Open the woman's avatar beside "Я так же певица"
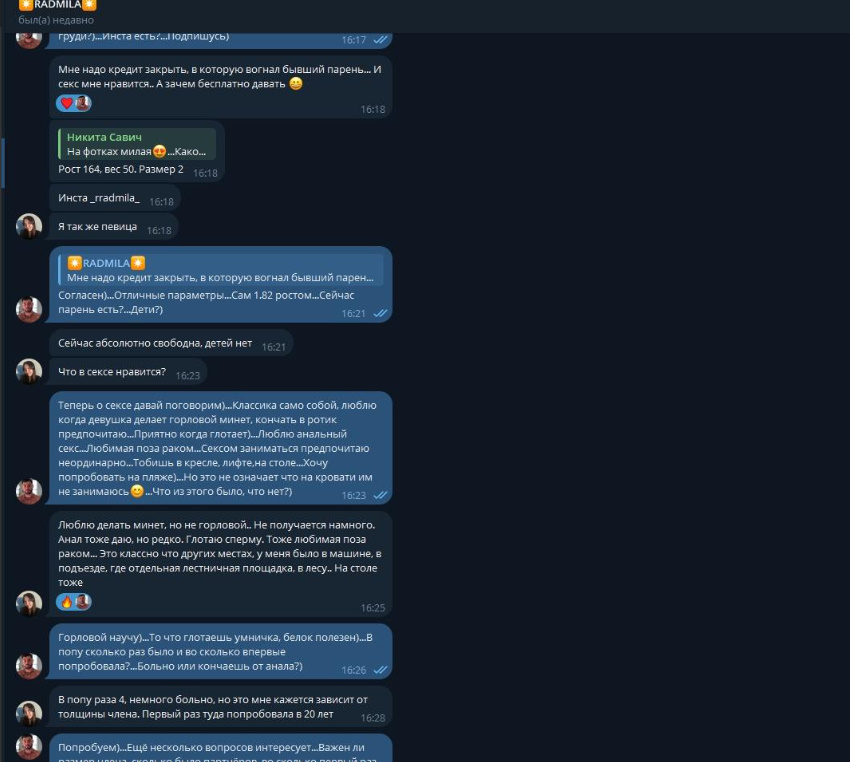This screenshot has height=762, width=850. point(29,226)
